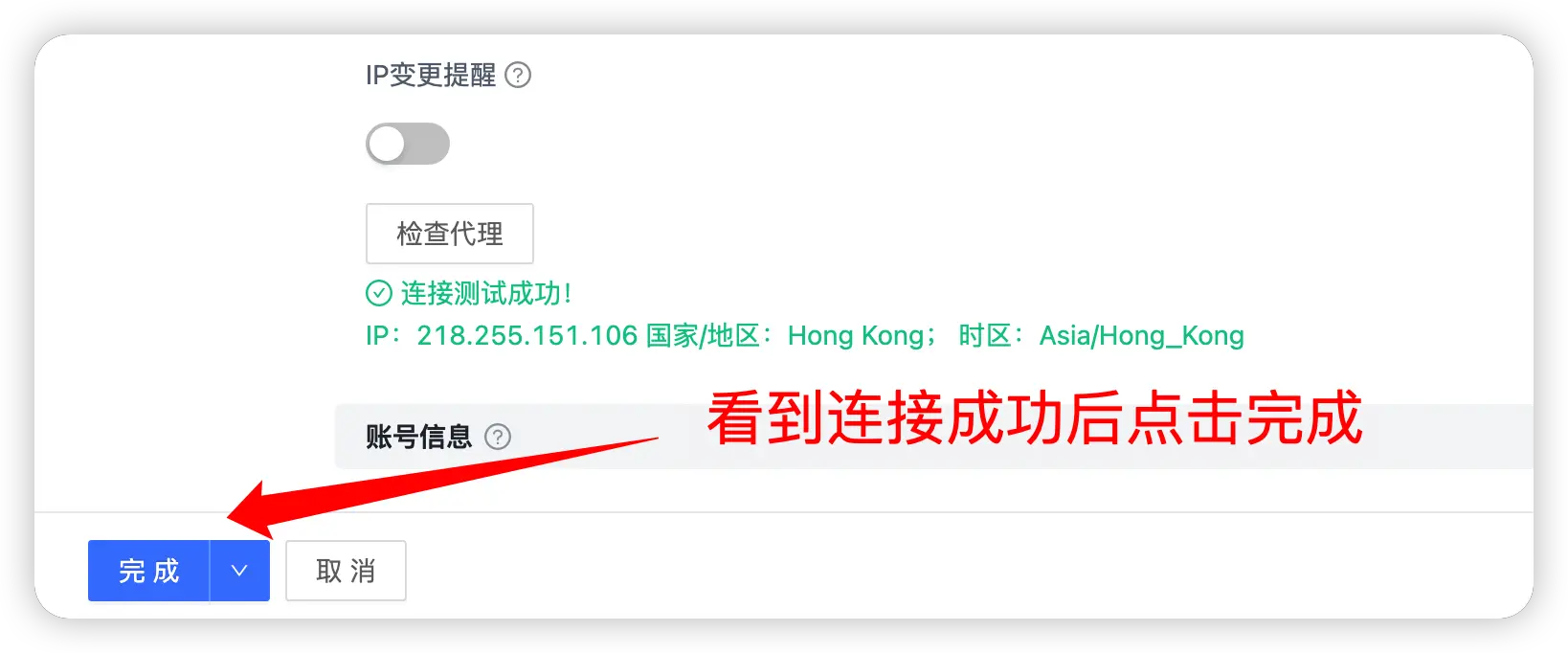Screen dimensions: 1568x653
Task: Click the blue 完成 button
Action: tap(148, 571)
